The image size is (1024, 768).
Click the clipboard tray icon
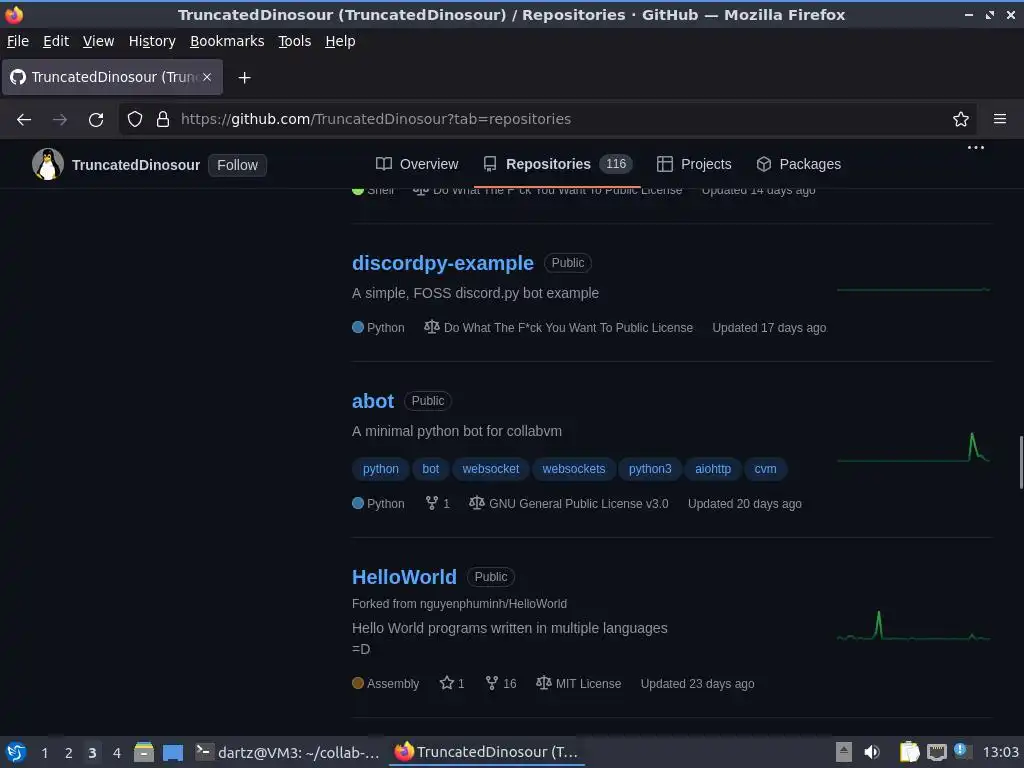(909, 752)
